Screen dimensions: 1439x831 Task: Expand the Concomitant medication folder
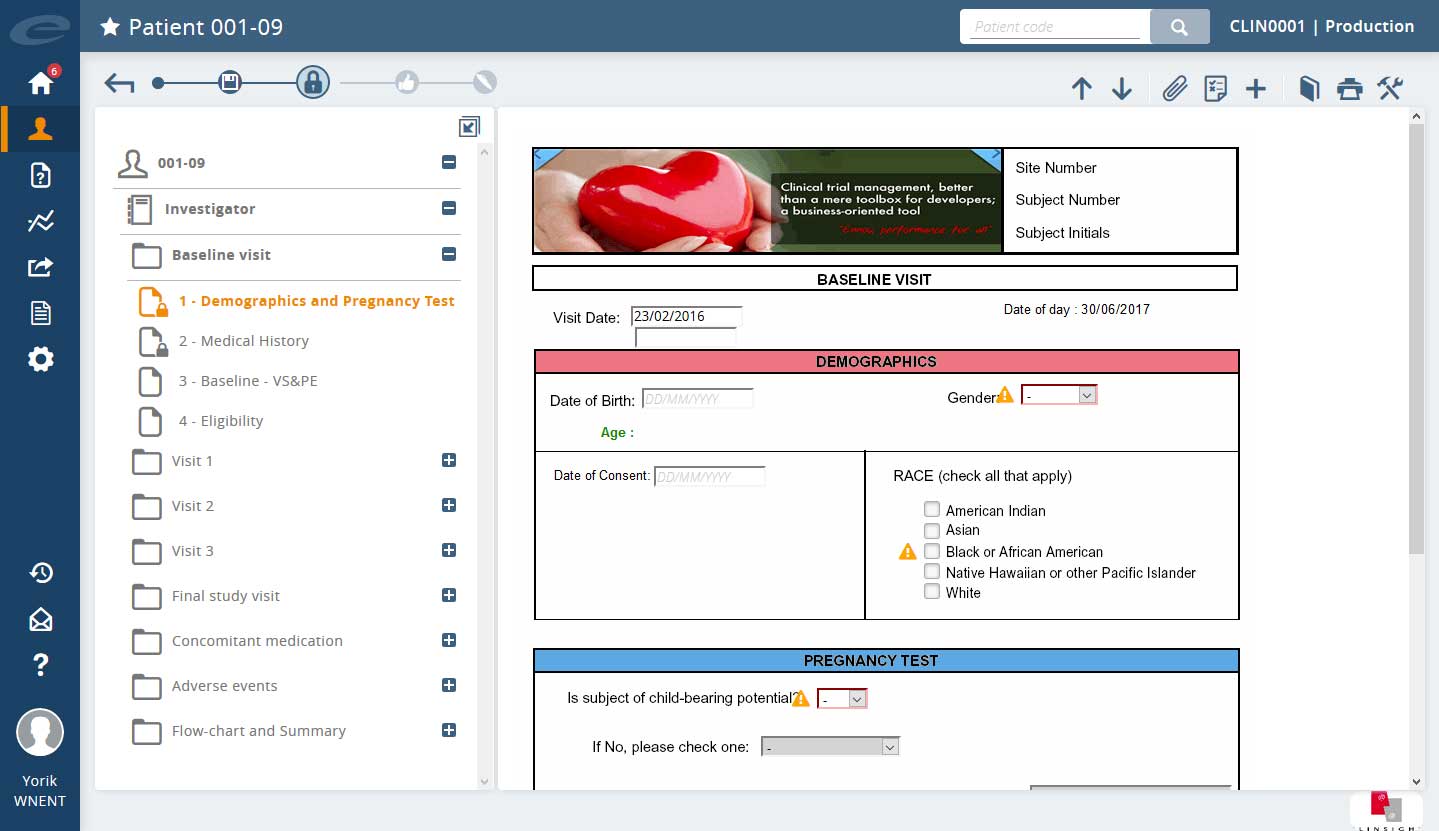pos(449,640)
